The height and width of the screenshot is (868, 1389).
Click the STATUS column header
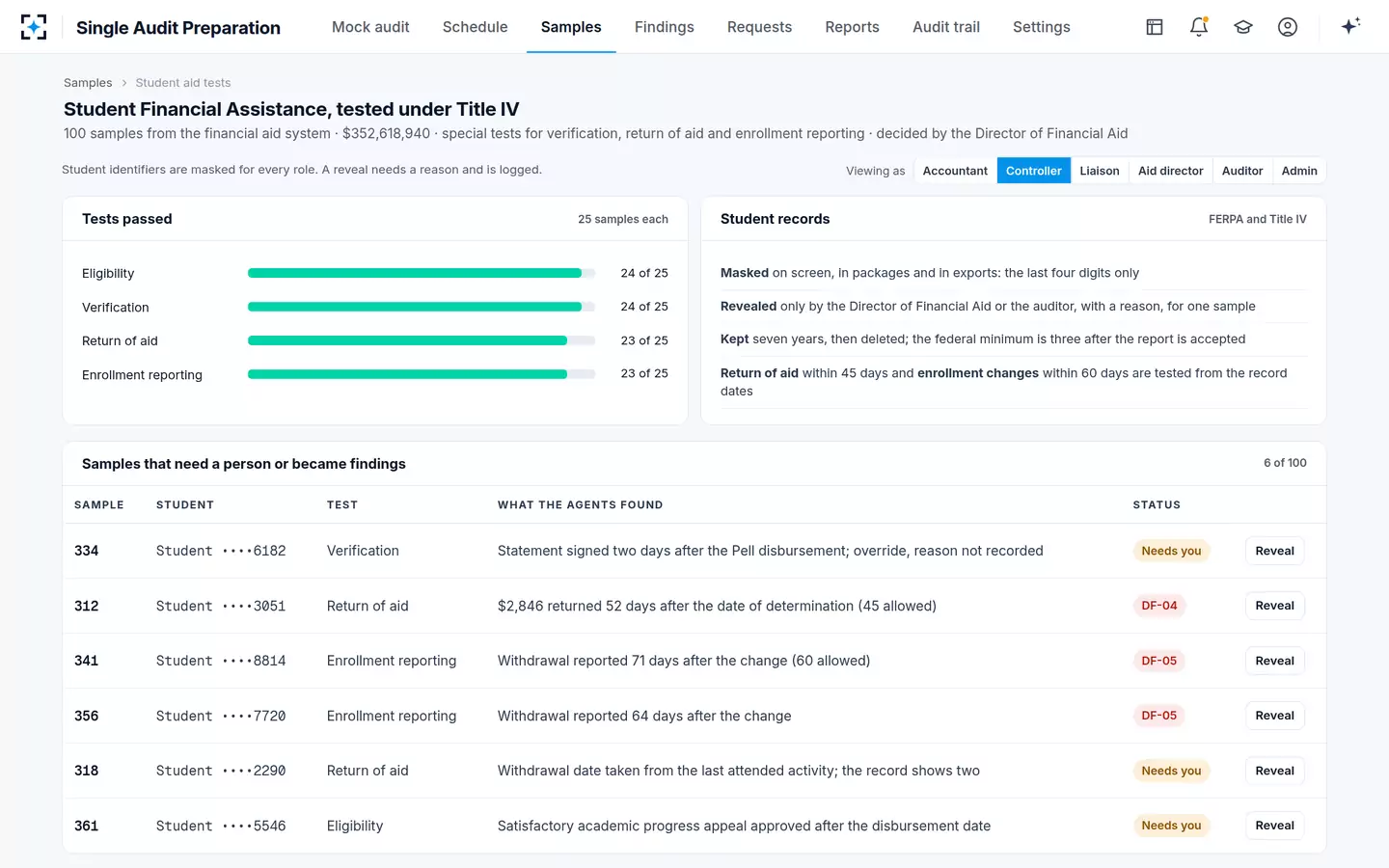pyautogui.click(x=1157, y=504)
